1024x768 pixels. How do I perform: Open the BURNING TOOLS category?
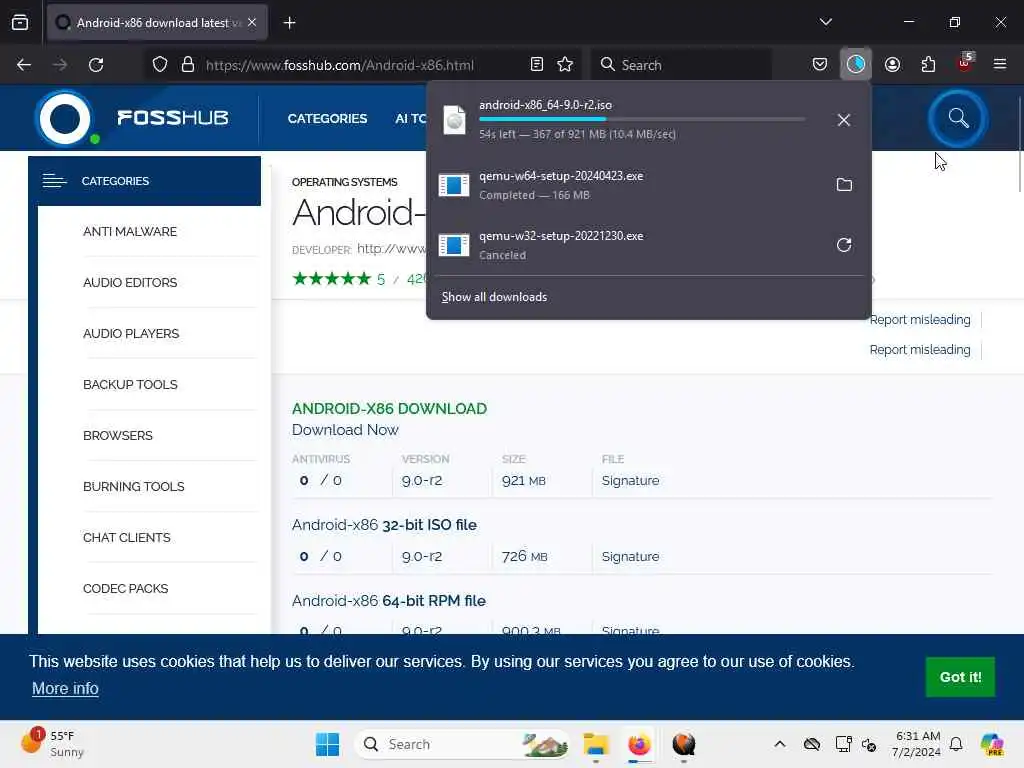pos(133,487)
